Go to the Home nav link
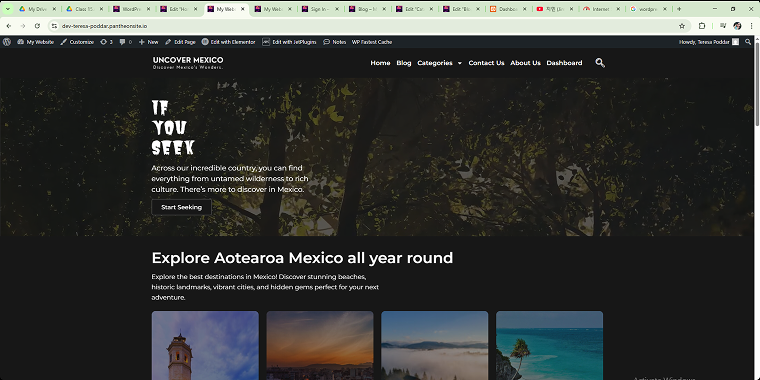Viewport: 760px width, 380px height. 380,63
